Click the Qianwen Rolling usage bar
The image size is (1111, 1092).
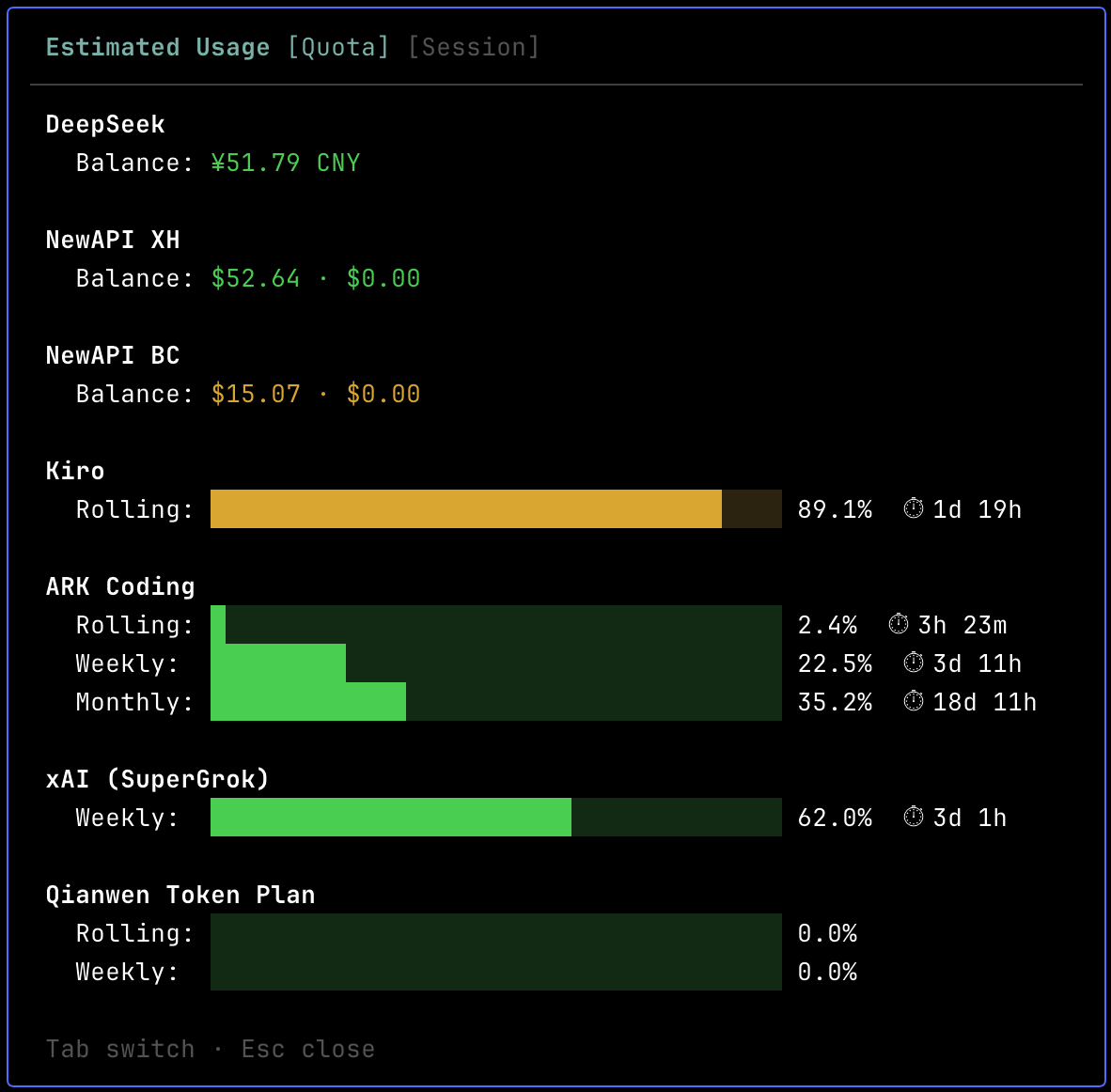496,932
